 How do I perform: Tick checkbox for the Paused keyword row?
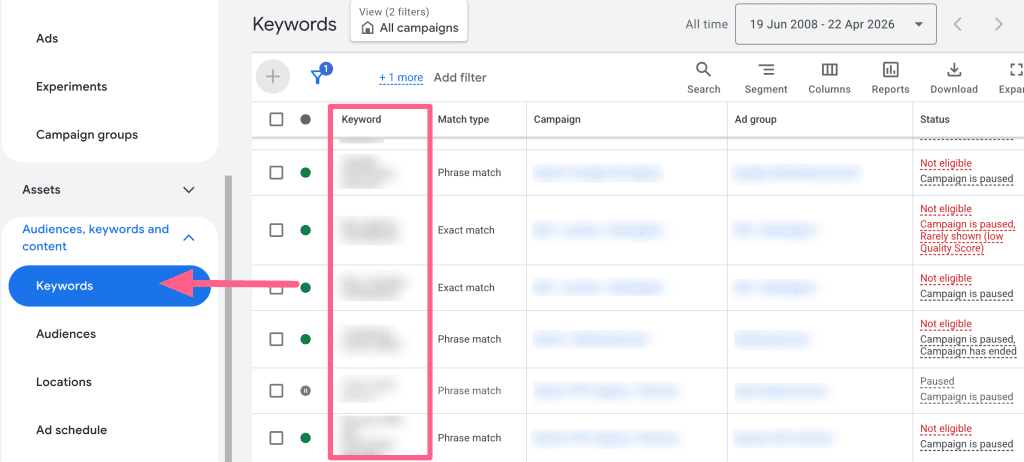coord(276,391)
